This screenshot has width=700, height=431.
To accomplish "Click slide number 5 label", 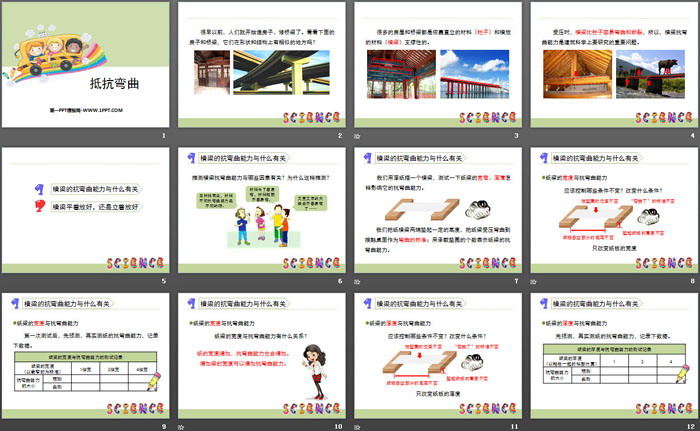I will click(x=164, y=281).
